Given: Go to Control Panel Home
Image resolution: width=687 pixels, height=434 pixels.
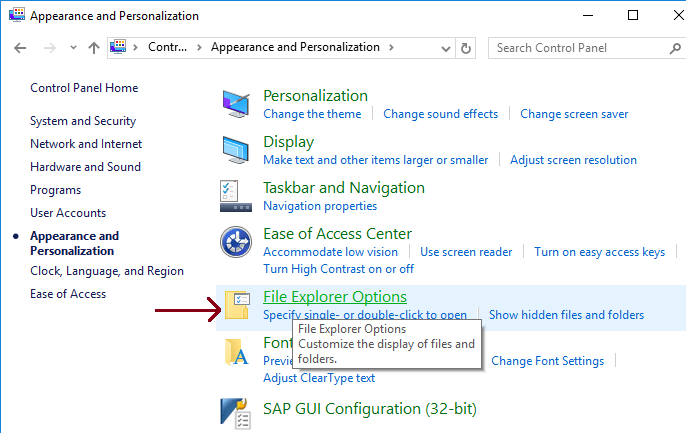Looking at the screenshot, I should point(84,88).
